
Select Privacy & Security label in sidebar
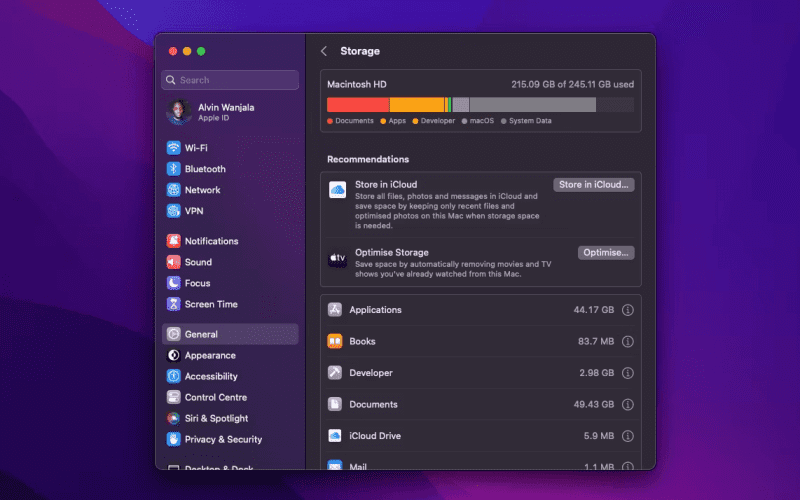[223, 439]
